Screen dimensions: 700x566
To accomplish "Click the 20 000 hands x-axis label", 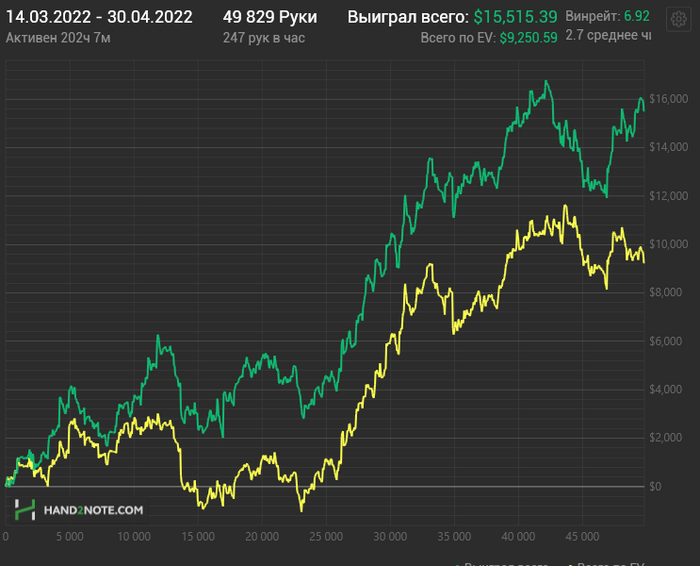I will click(262, 537).
